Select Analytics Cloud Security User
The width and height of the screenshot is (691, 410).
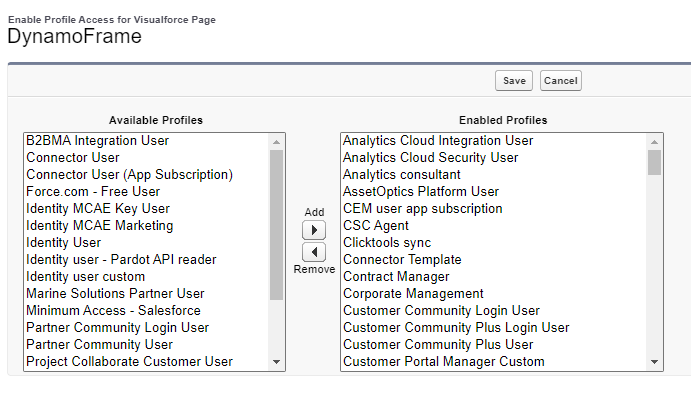[x=430, y=157]
